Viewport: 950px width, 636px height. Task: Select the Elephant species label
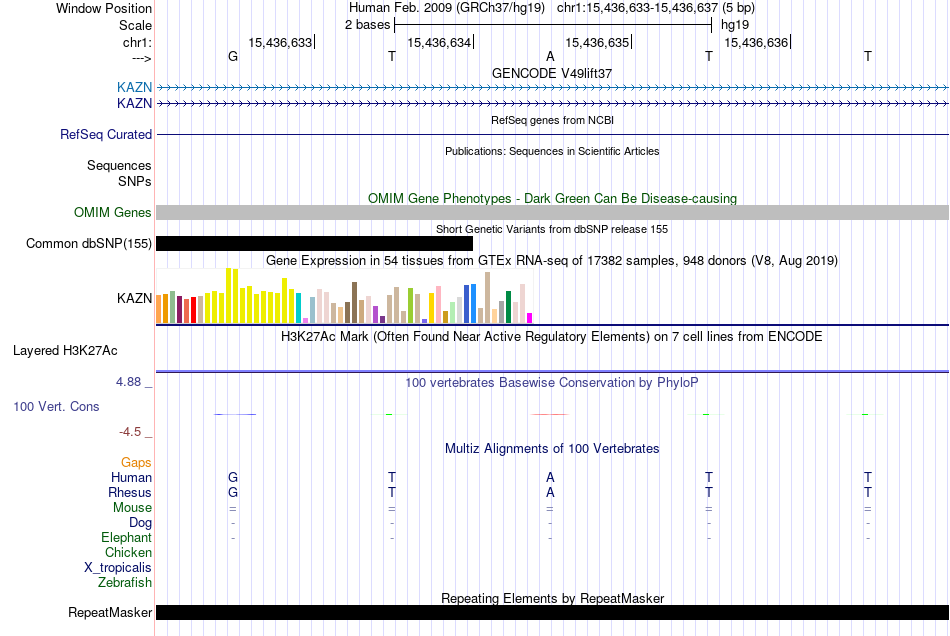[126, 538]
